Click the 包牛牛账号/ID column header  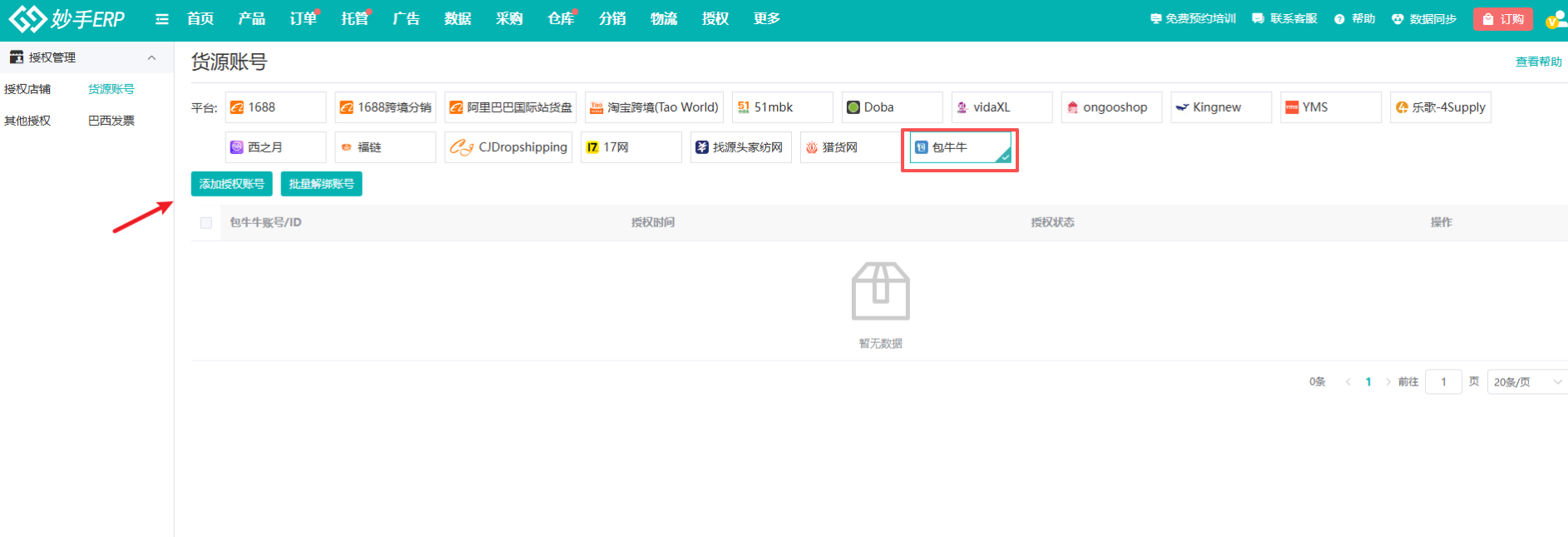[x=265, y=222]
